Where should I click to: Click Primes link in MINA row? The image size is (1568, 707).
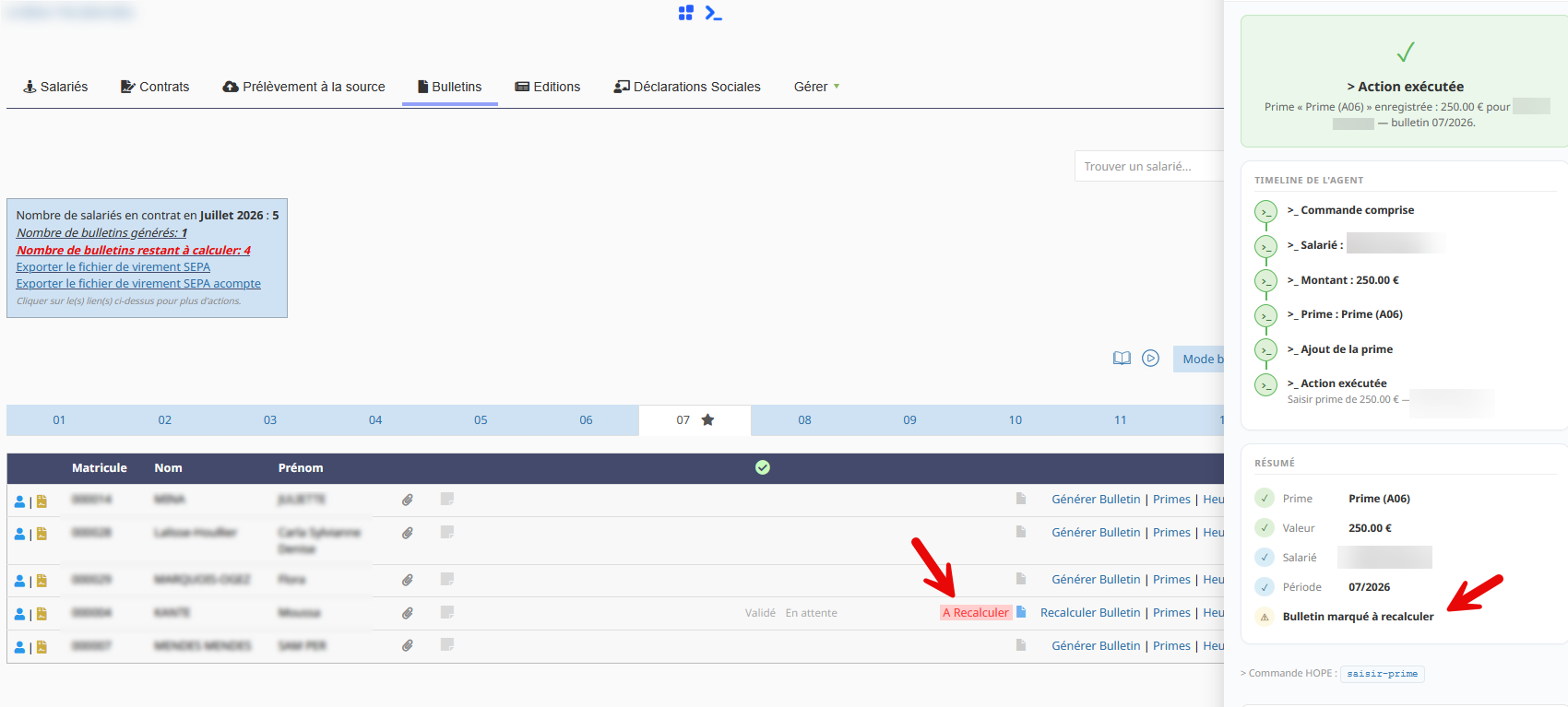1171,499
